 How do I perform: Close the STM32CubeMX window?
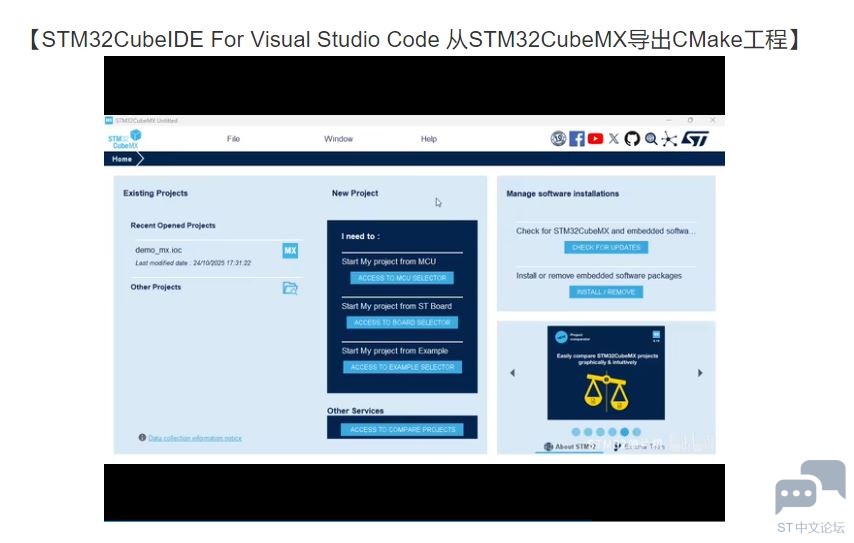pos(712,120)
